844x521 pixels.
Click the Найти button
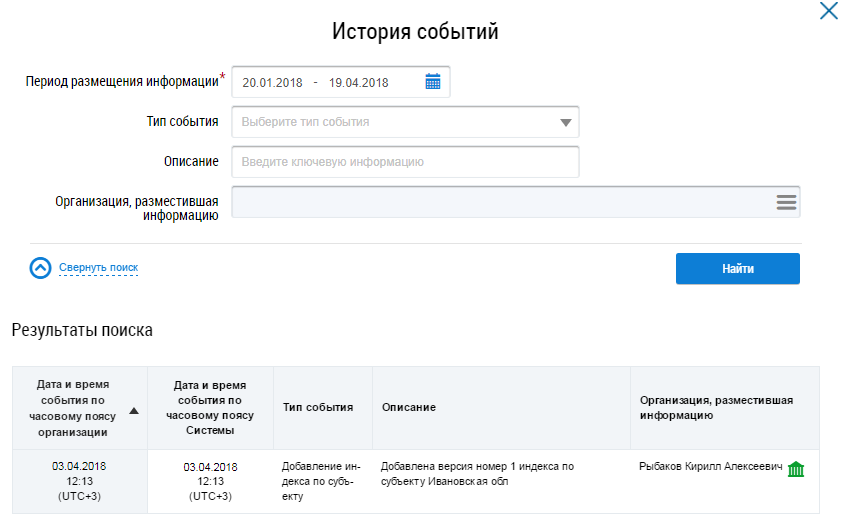pos(737,269)
